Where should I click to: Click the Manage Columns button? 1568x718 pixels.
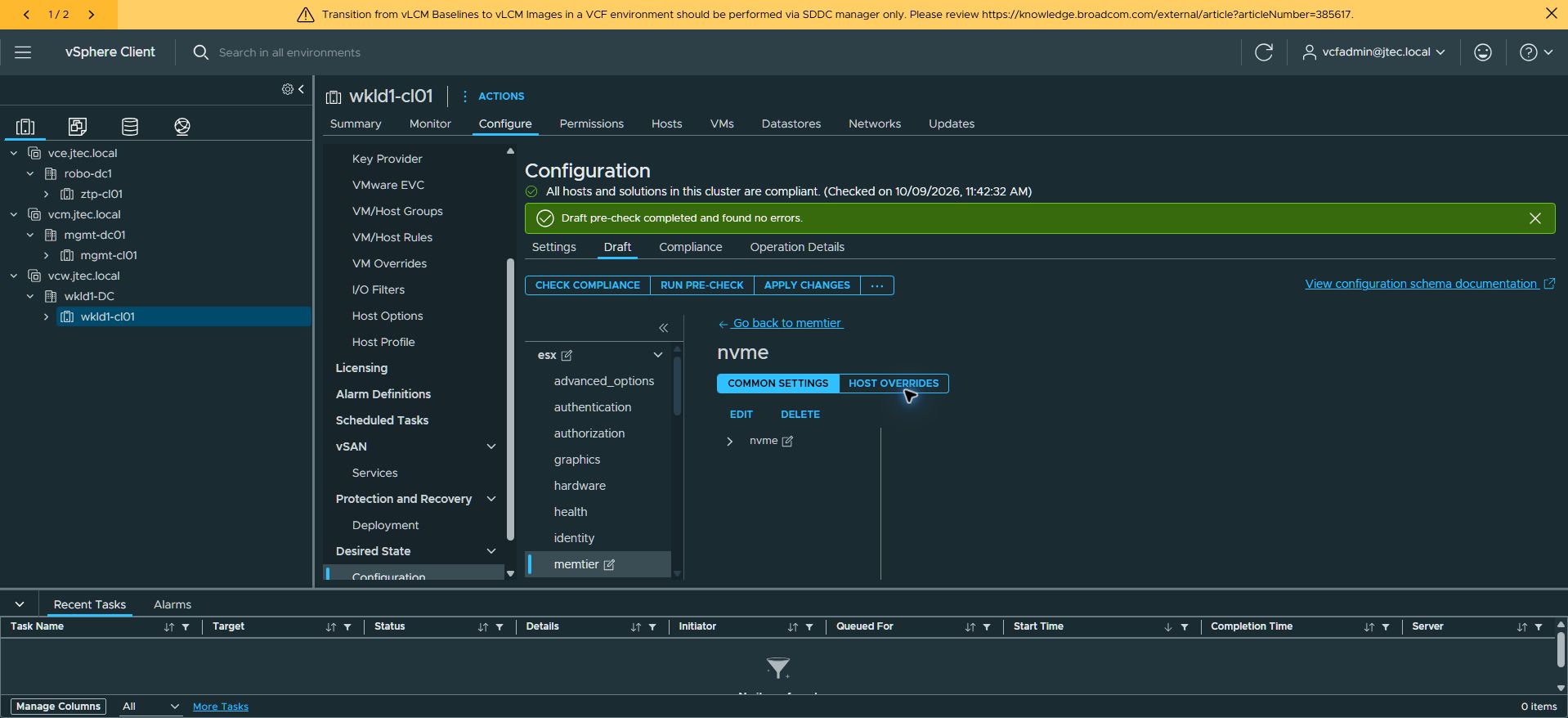[x=58, y=707]
